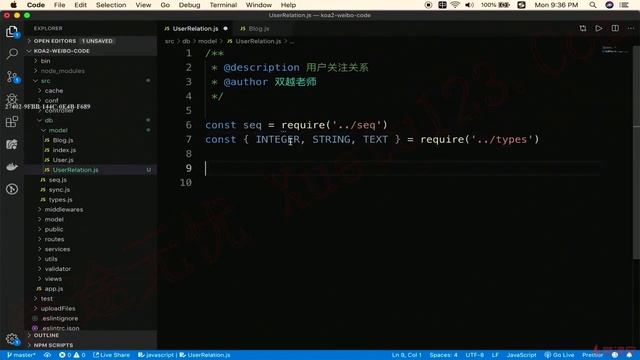
Task: Collapse the src folder
Action: pos(91,81)
